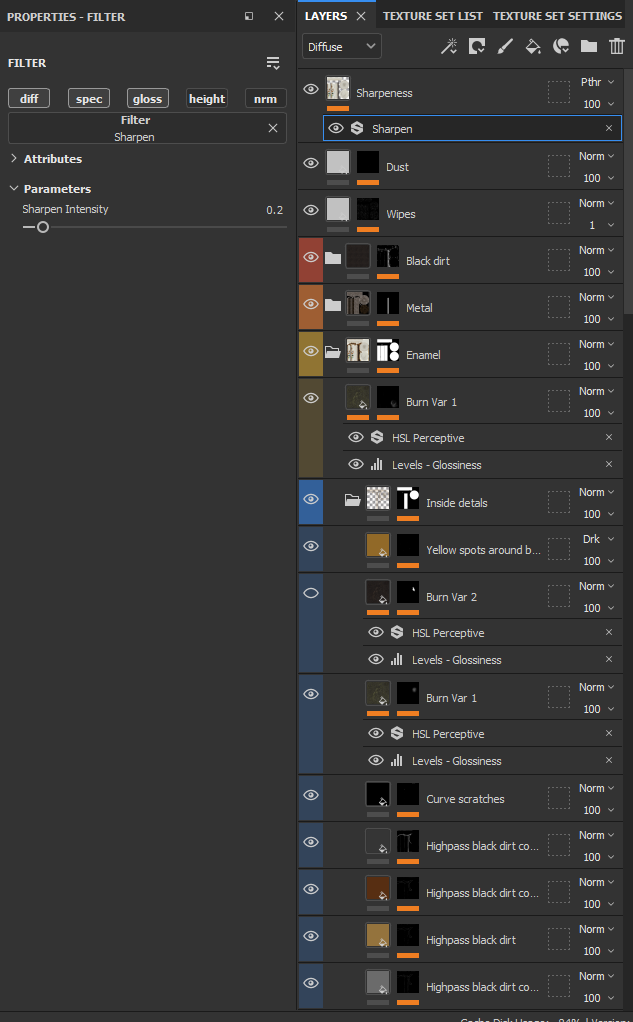Open the Diffuse channel dropdown
The width and height of the screenshot is (633, 1022).
[342, 46]
